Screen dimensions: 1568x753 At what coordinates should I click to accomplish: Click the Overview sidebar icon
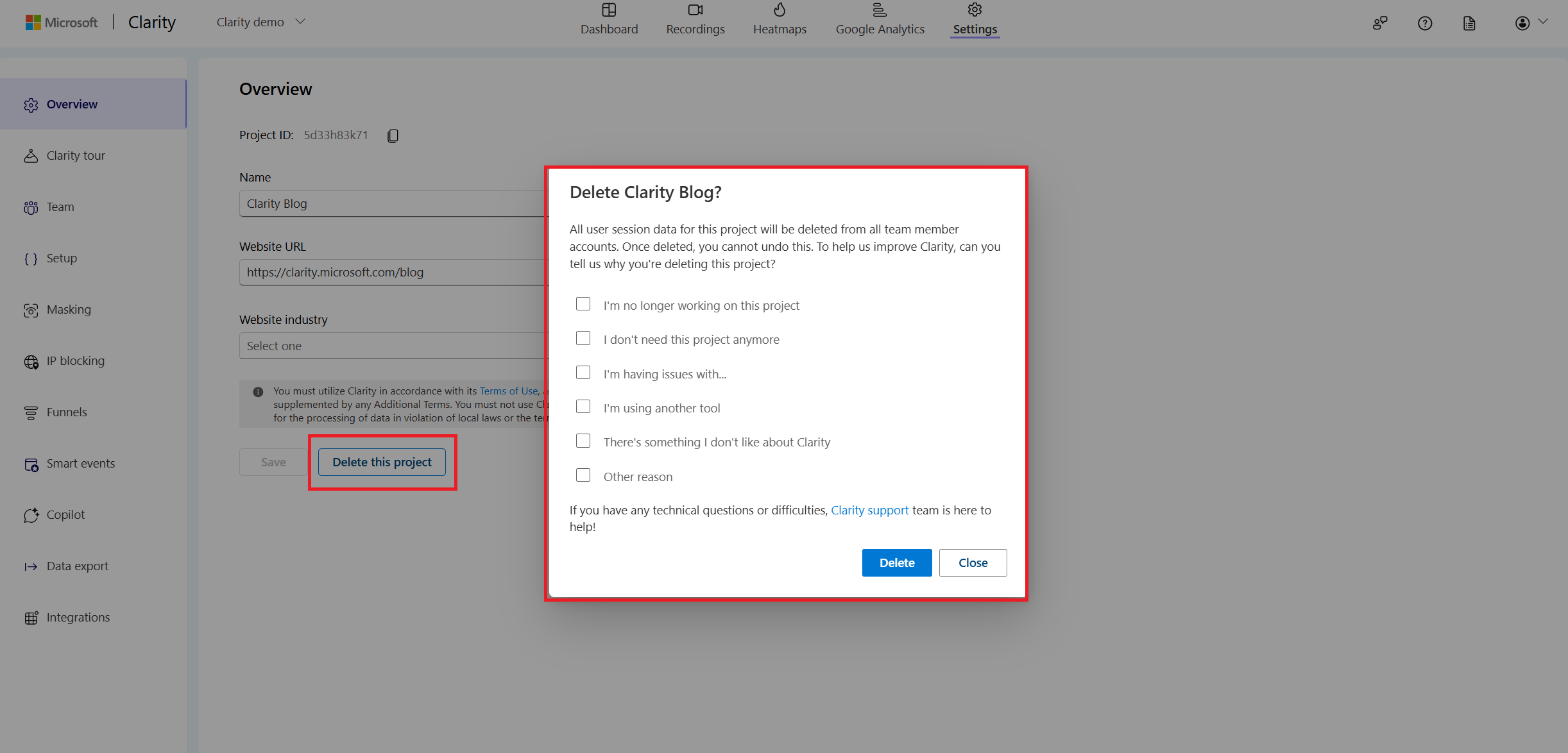[31, 104]
